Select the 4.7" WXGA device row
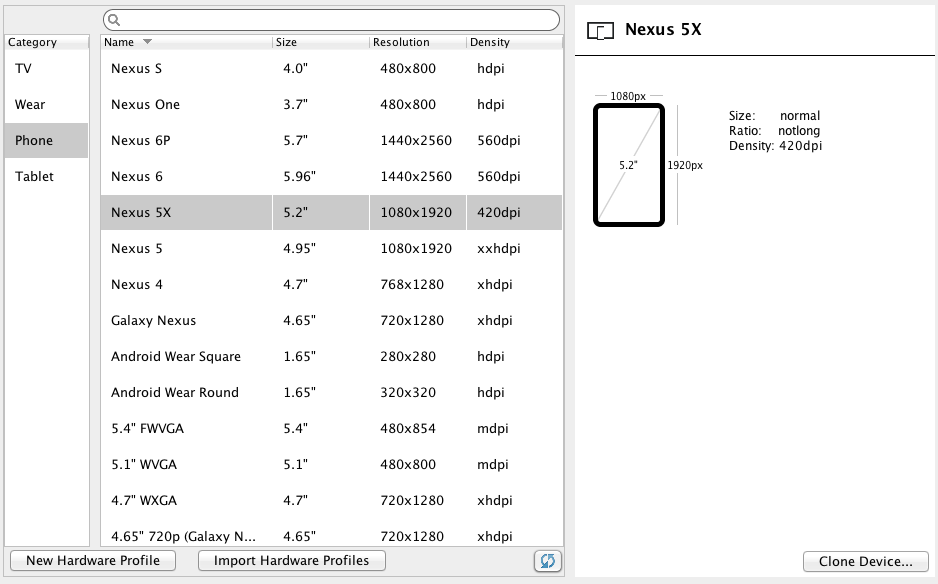 pyautogui.click(x=331, y=500)
